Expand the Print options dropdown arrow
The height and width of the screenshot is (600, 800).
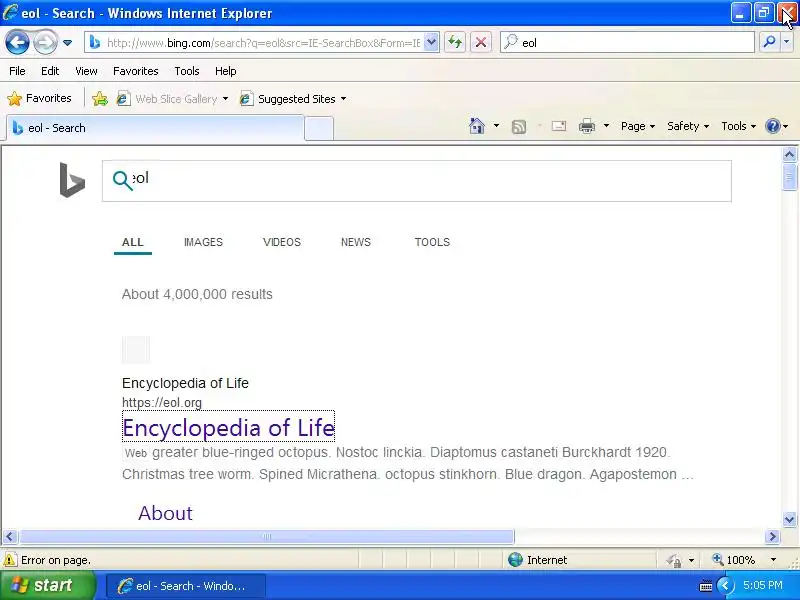click(x=606, y=126)
